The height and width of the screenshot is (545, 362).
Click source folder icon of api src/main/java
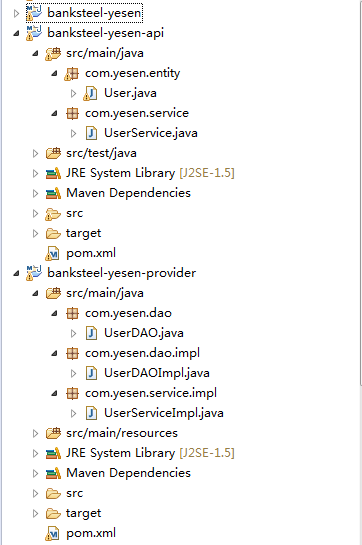(53, 54)
